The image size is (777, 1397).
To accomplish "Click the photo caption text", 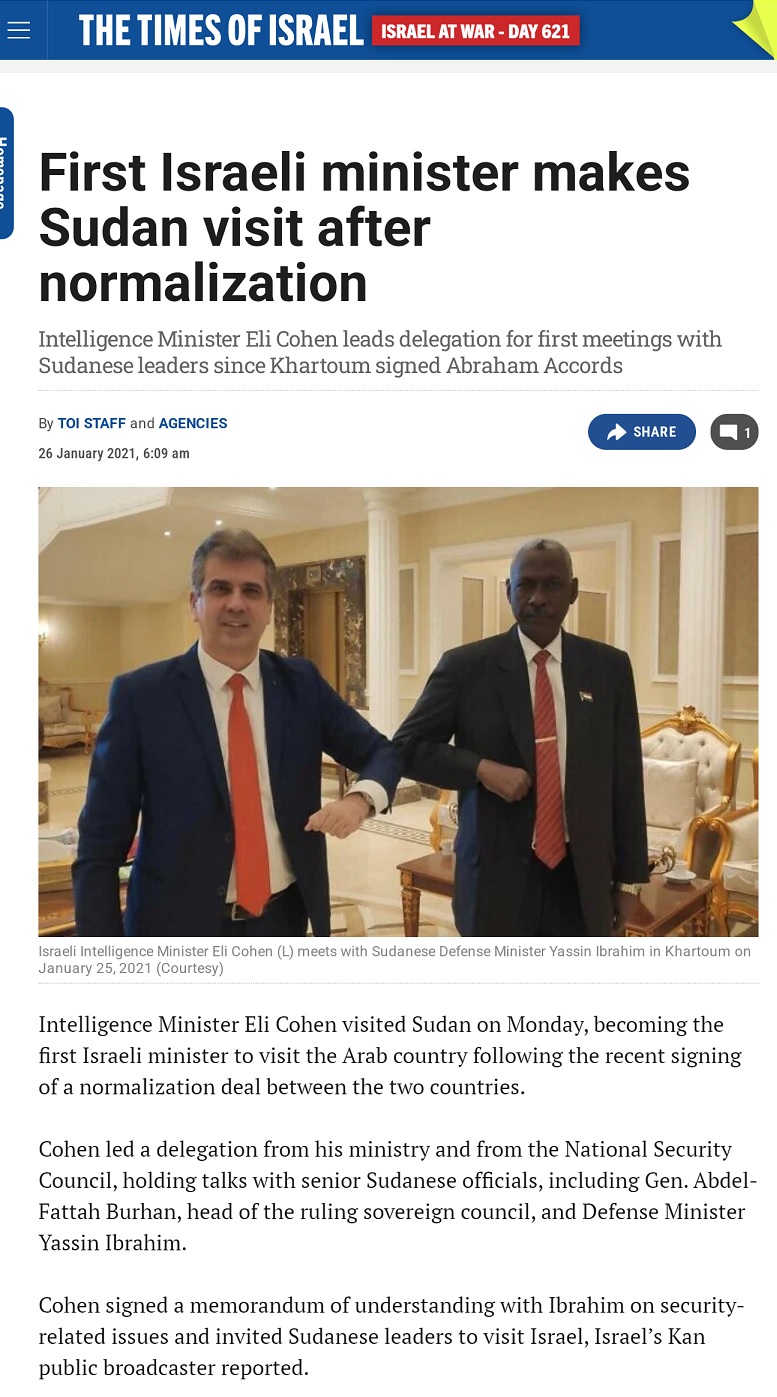I will [x=395, y=960].
